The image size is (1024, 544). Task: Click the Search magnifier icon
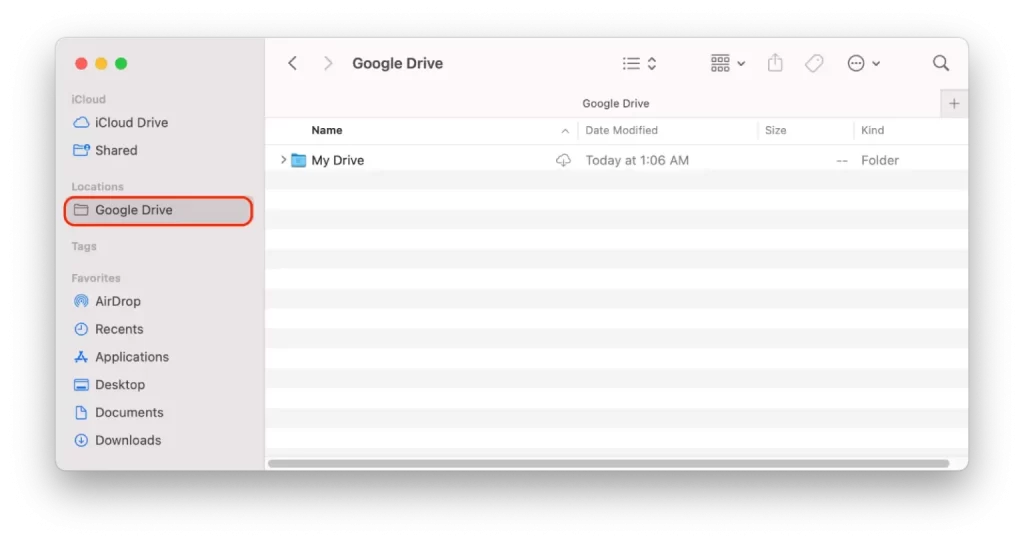tap(940, 63)
